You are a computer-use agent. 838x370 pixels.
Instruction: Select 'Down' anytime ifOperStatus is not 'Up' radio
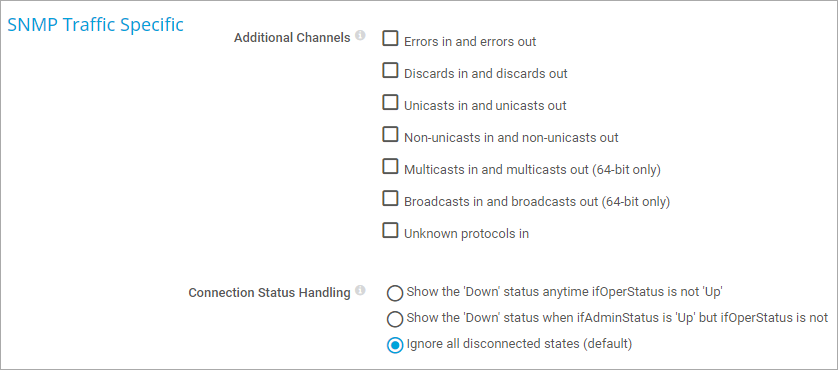(395, 294)
